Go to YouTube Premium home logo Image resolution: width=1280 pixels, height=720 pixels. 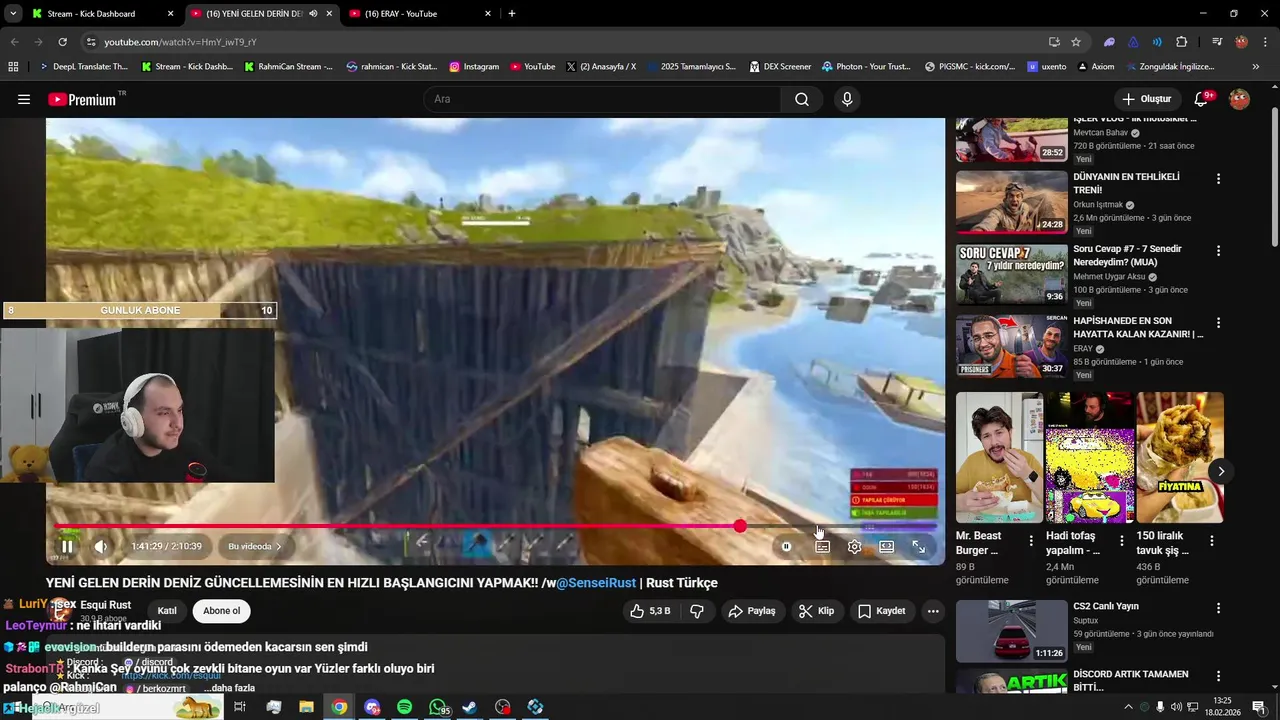point(82,99)
